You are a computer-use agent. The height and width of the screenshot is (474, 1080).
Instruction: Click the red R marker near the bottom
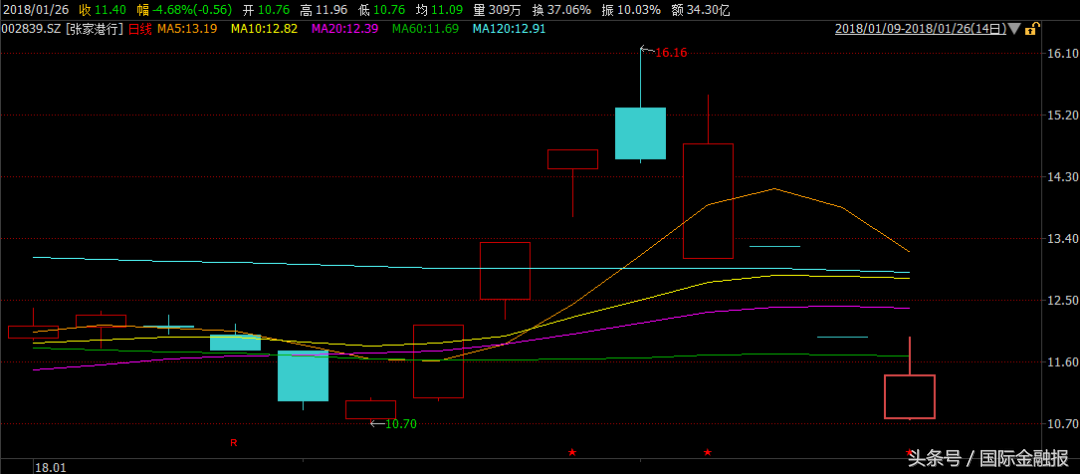click(x=234, y=441)
